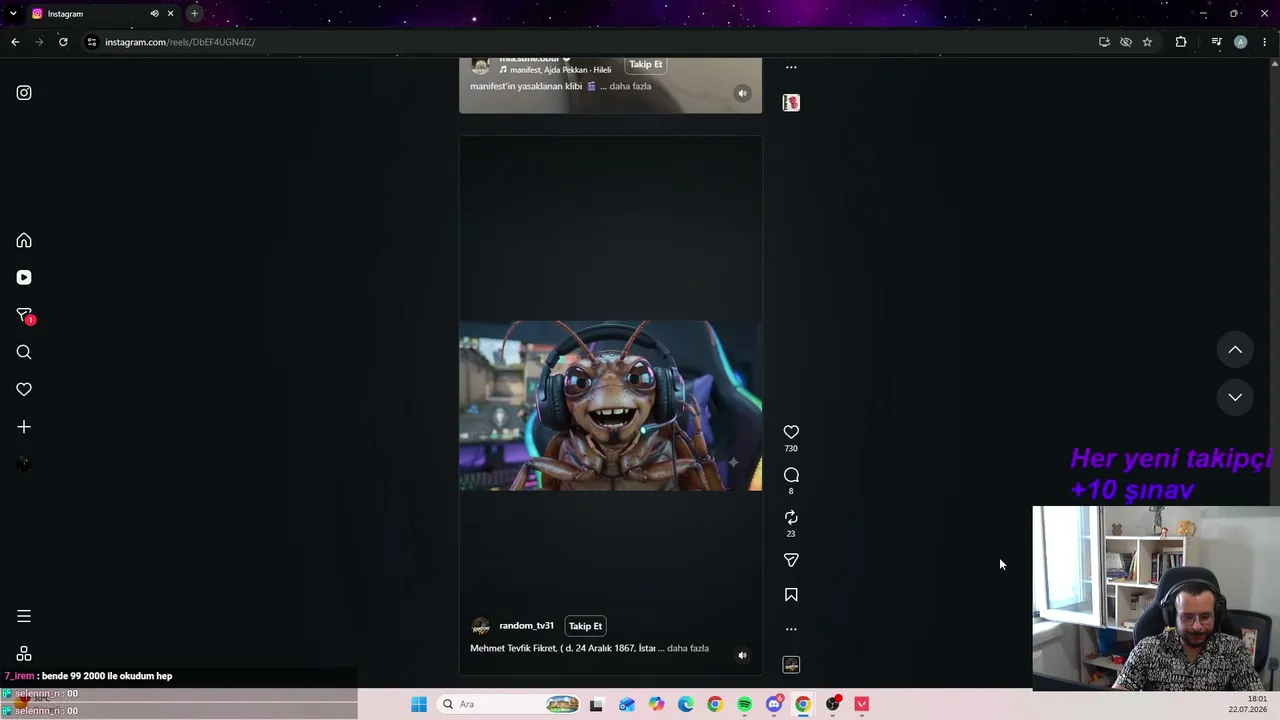
Task: Mute the random_tv31 reel sound
Action: coord(742,656)
